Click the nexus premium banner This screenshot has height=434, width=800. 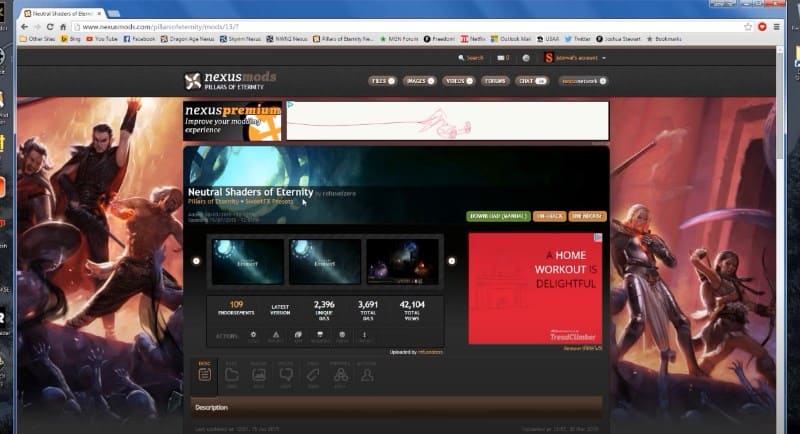tap(232, 121)
